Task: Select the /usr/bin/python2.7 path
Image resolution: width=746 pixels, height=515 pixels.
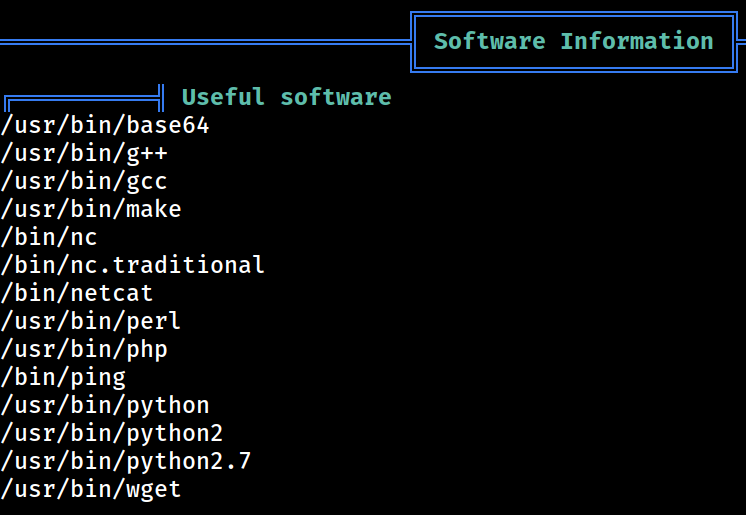Action: pyautogui.click(x=126, y=461)
